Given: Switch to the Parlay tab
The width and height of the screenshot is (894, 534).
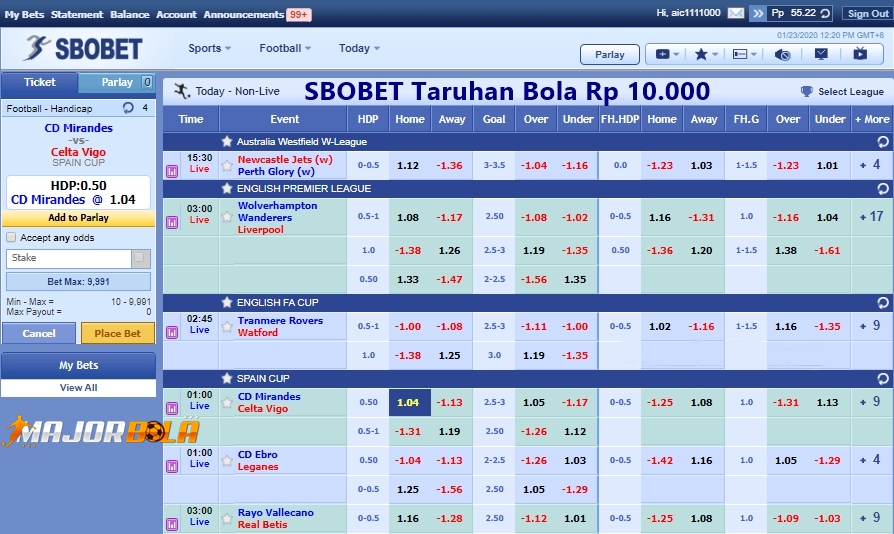Looking at the screenshot, I should pos(117,82).
